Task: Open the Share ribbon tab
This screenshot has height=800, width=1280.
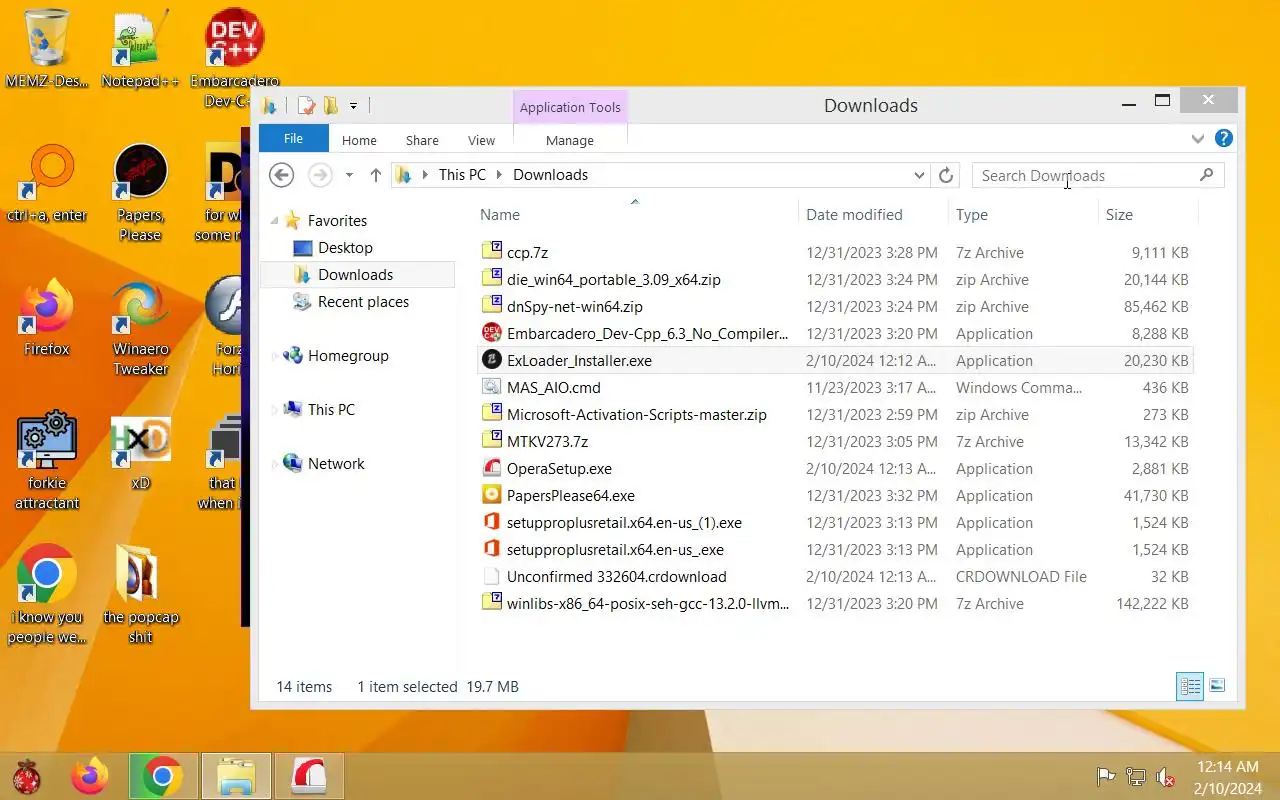Action: coord(422,140)
